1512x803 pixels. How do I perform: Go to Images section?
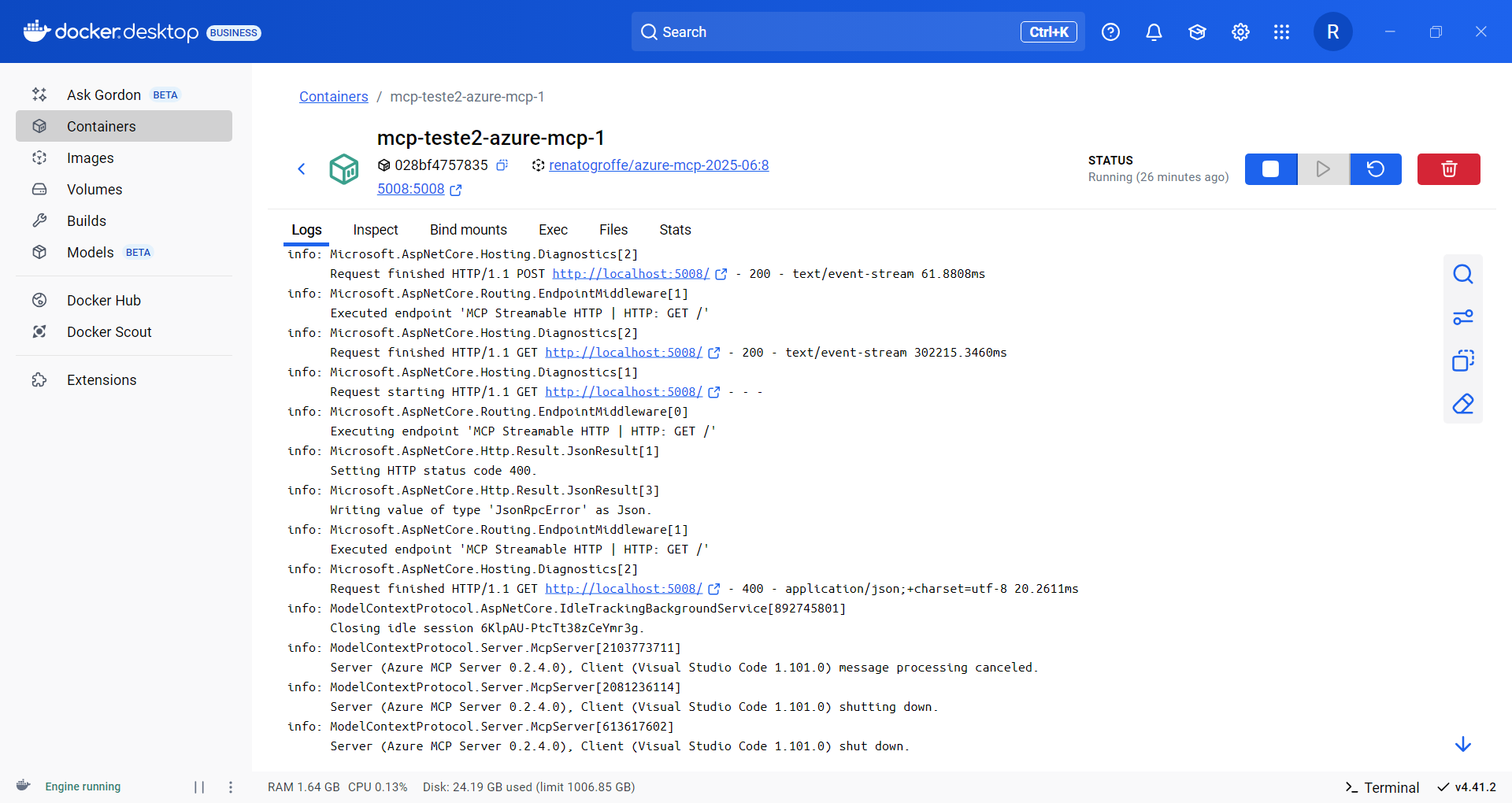[x=124, y=157]
